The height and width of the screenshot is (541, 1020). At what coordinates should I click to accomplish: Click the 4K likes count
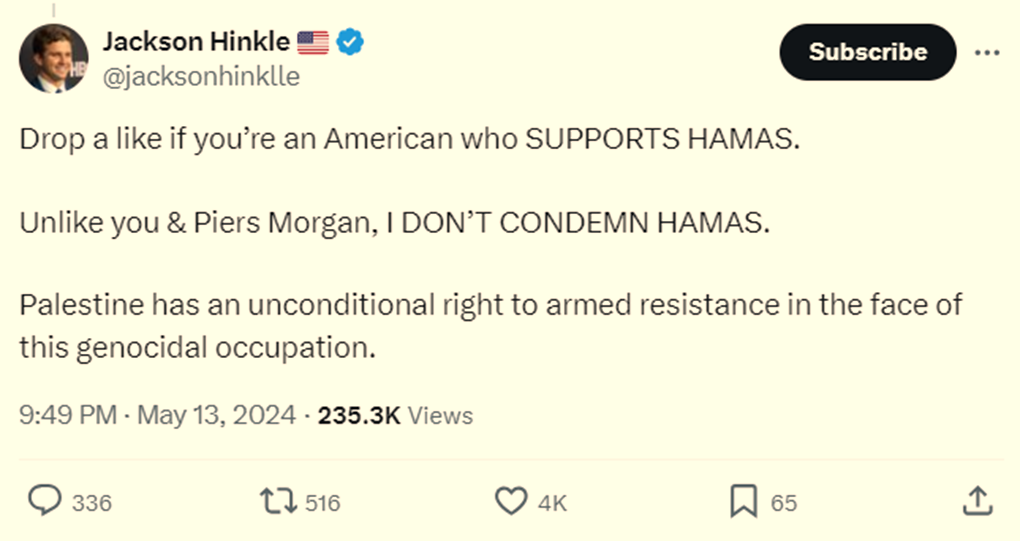(x=552, y=503)
